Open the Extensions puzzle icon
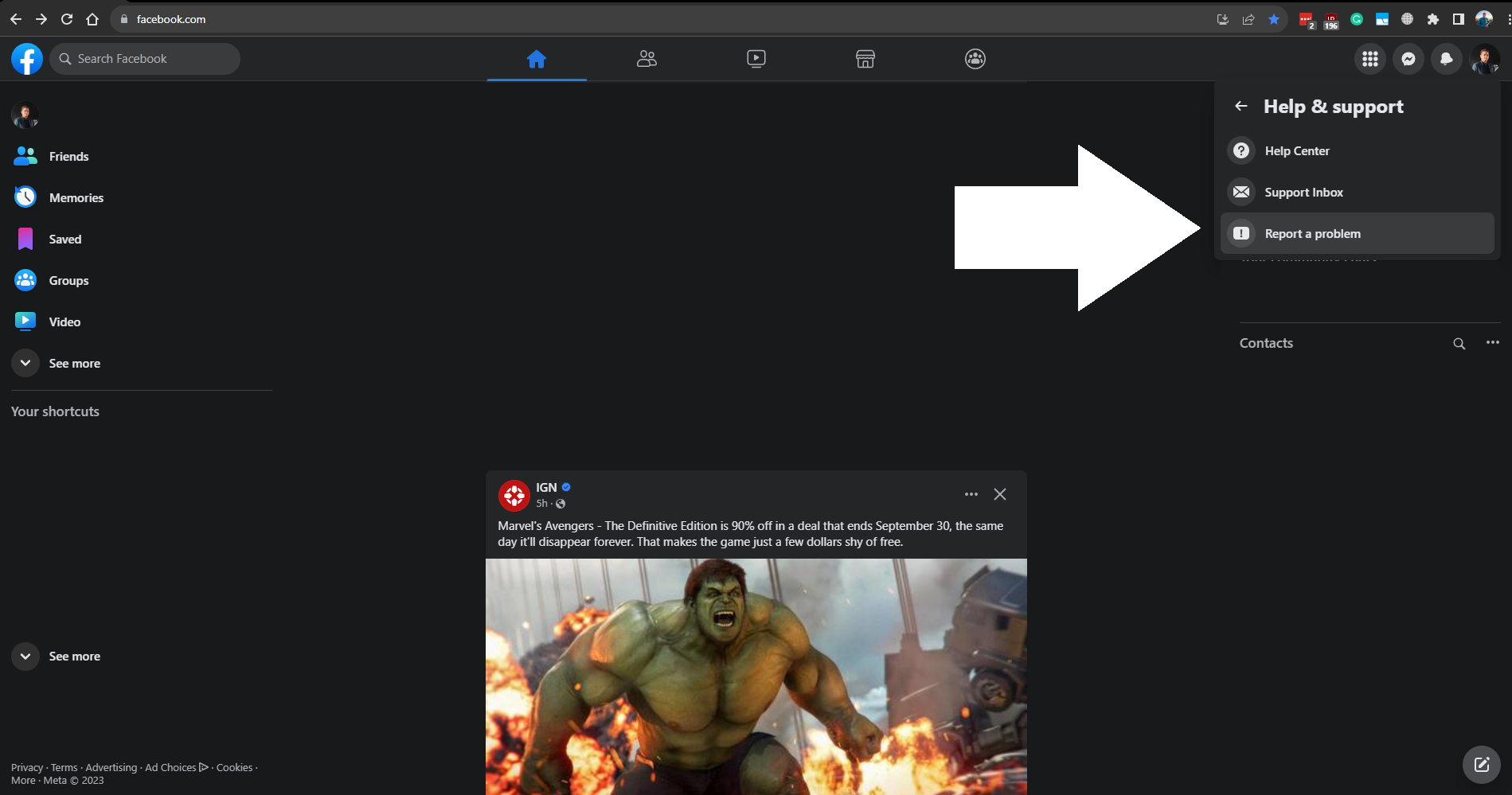 click(1433, 19)
